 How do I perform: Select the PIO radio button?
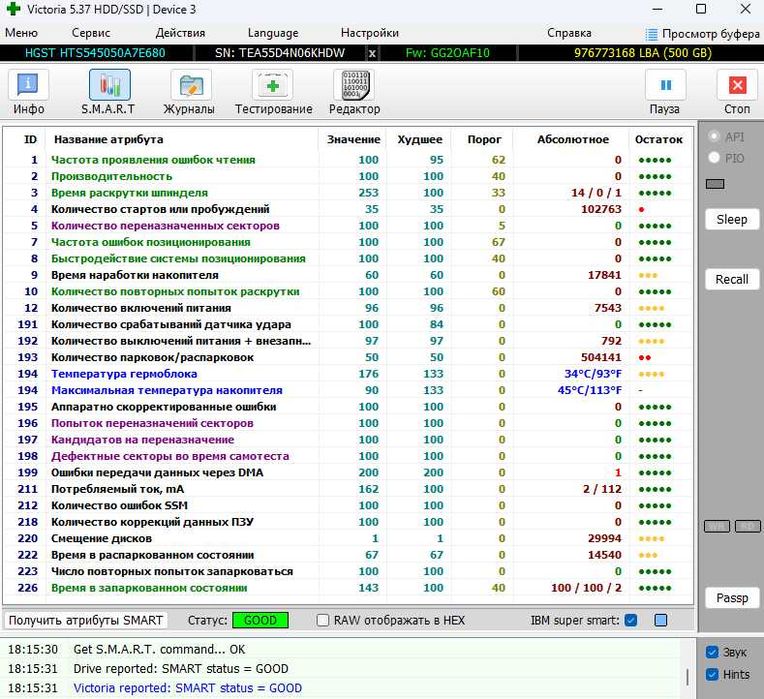point(714,157)
